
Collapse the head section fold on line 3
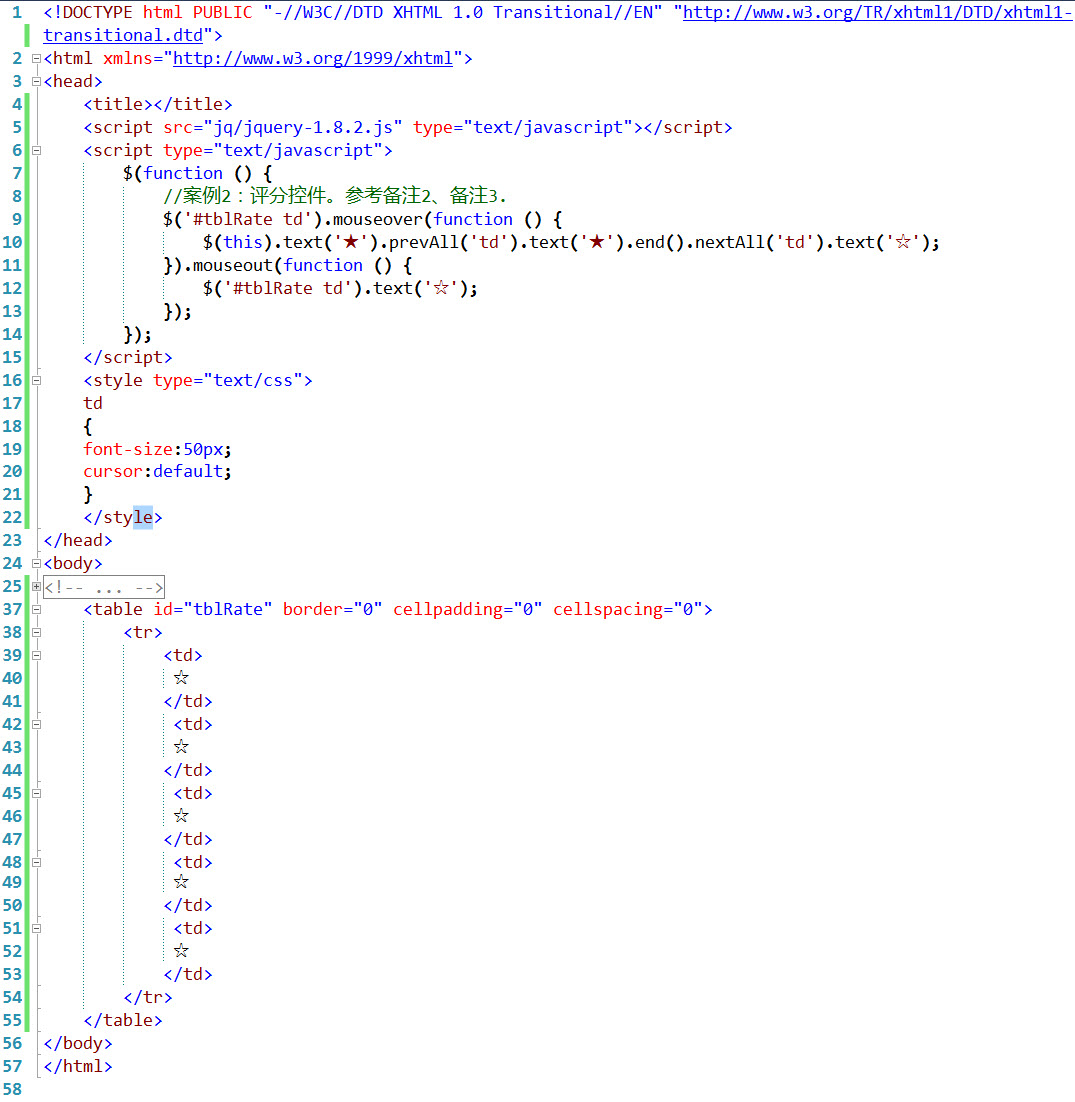pyautogui.click(x=36, y=81)
